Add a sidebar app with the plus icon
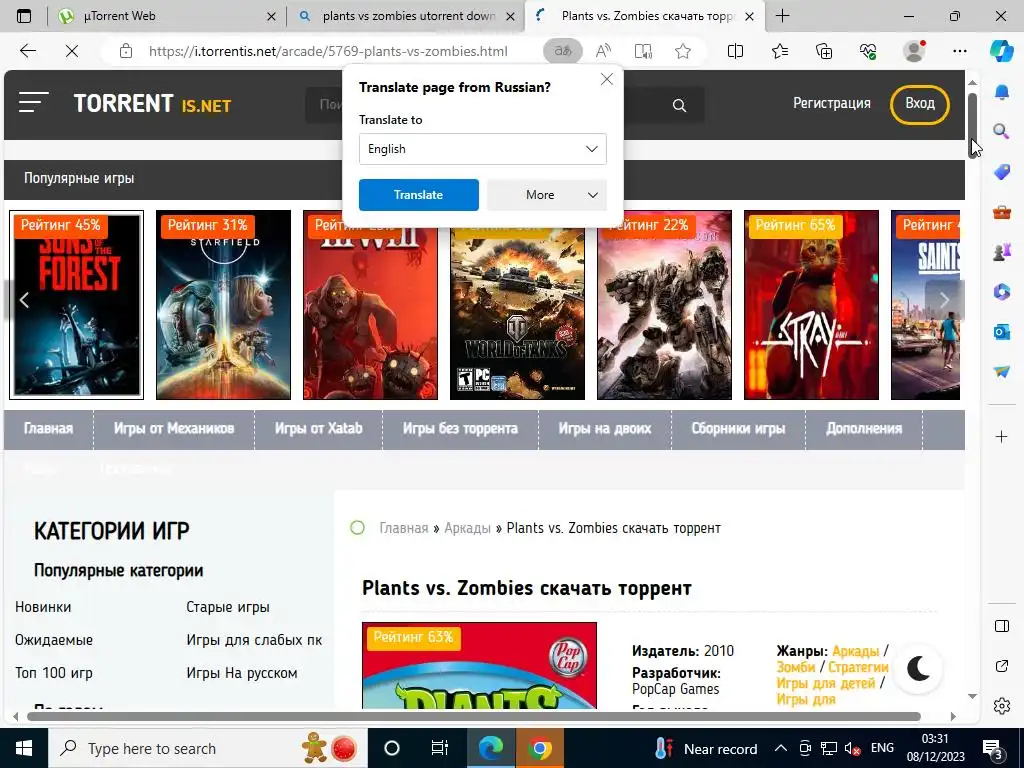The height and width of the screenshot is (768, 1024). [1002, 436]
